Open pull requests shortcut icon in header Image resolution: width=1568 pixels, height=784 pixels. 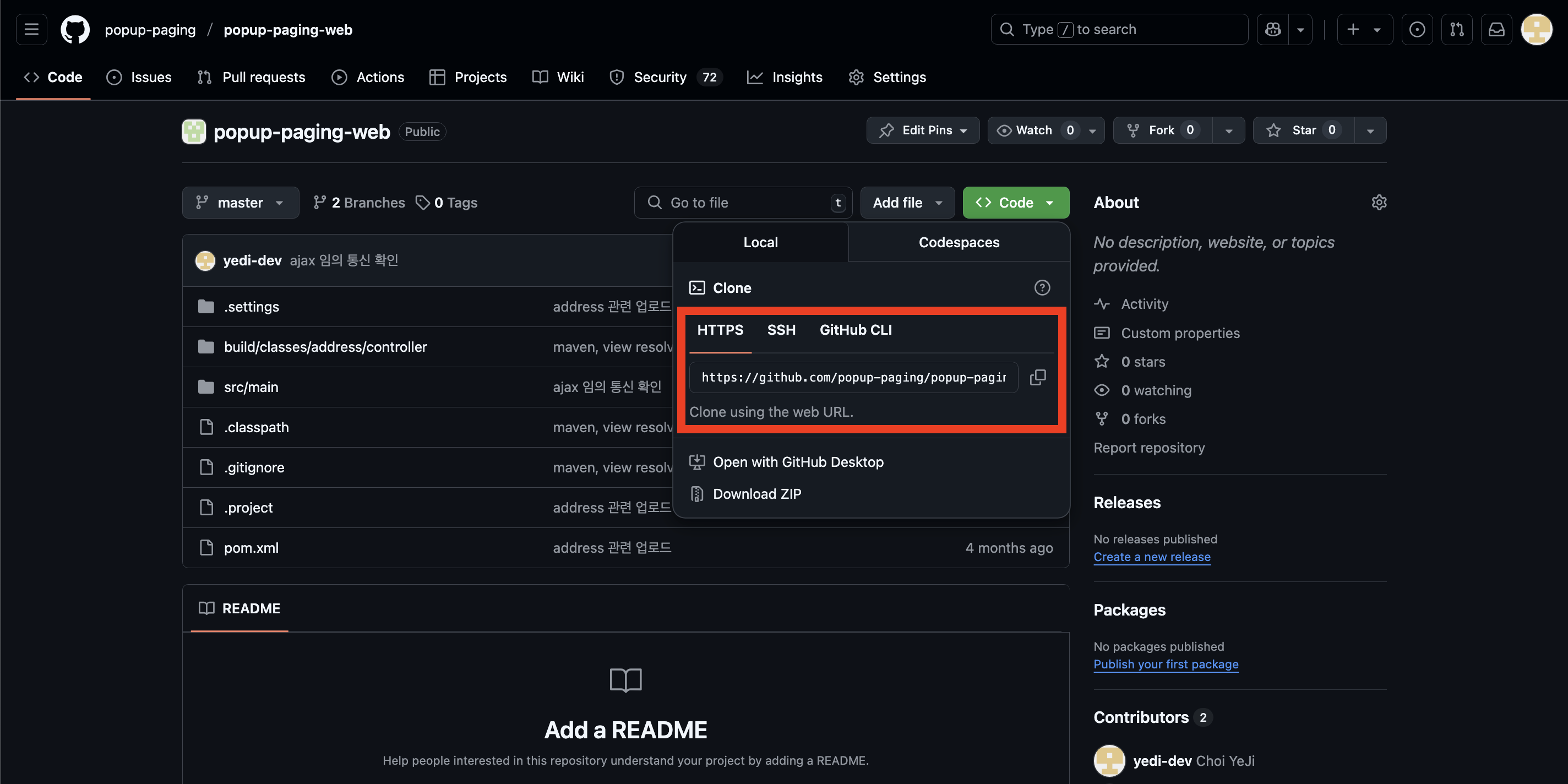pyautogui.click(x=1457, y=29)
